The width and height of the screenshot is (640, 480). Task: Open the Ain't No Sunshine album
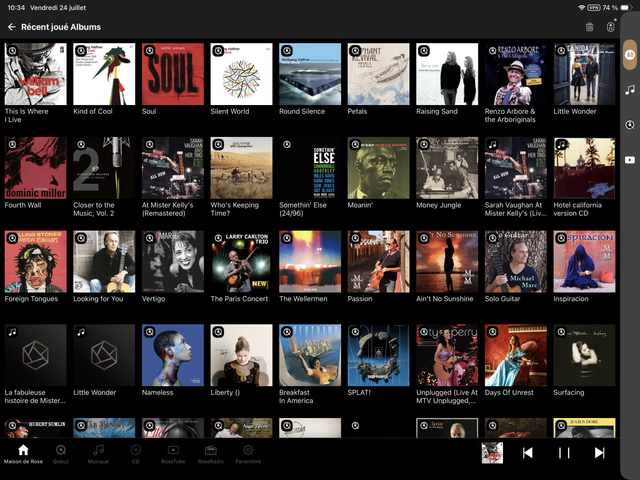447,261
